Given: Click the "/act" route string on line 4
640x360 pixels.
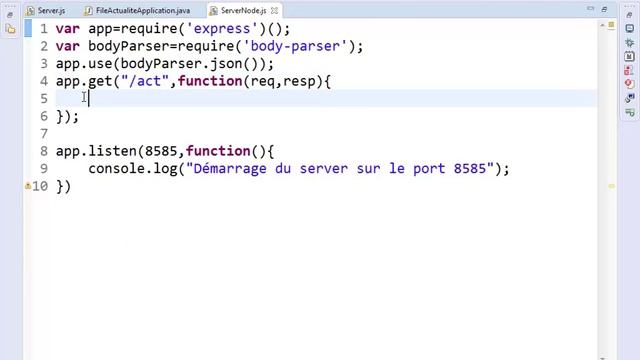Looking at the screenshot, I should pos(145,81).
